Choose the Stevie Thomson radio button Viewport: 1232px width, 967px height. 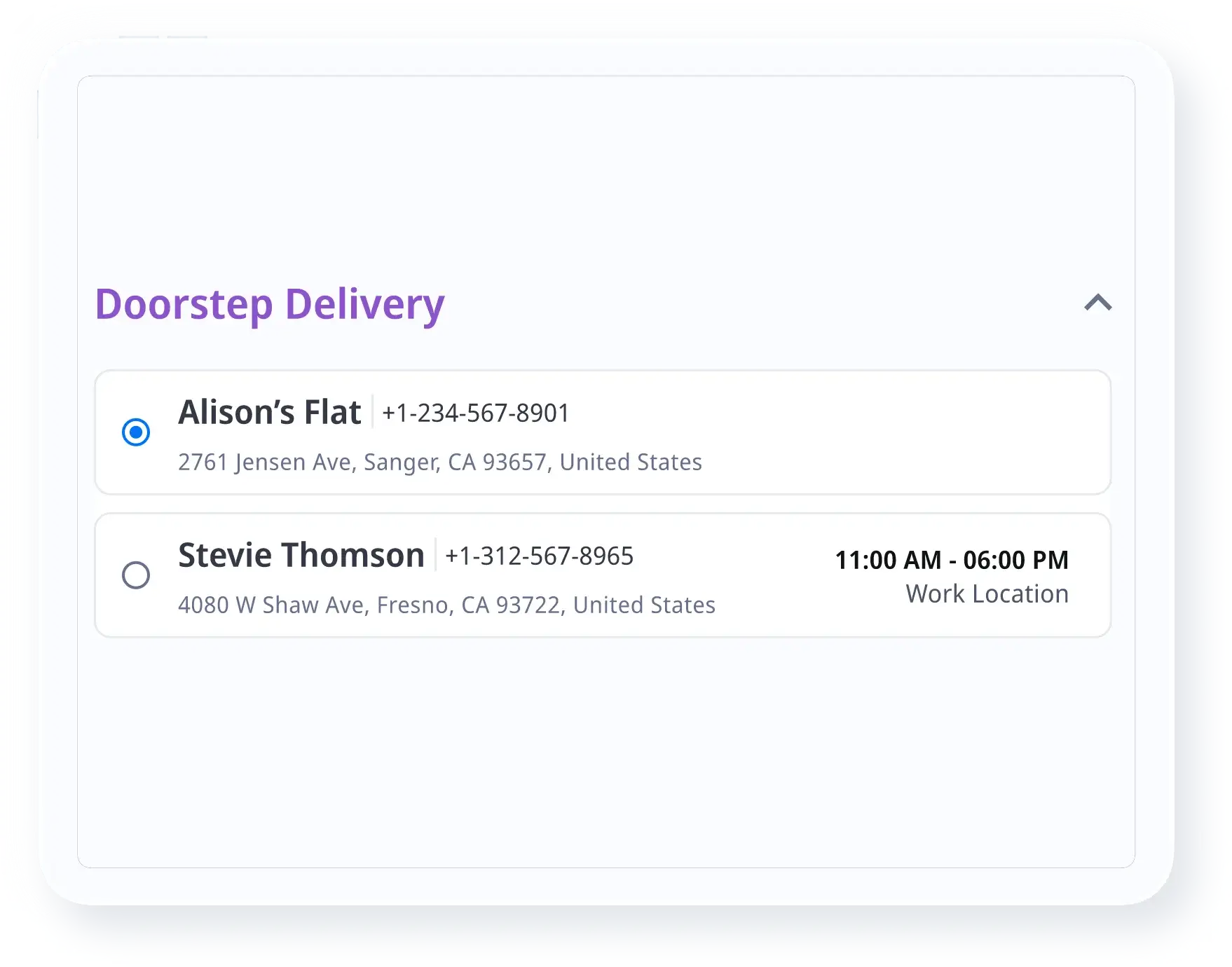click(136, 575)
